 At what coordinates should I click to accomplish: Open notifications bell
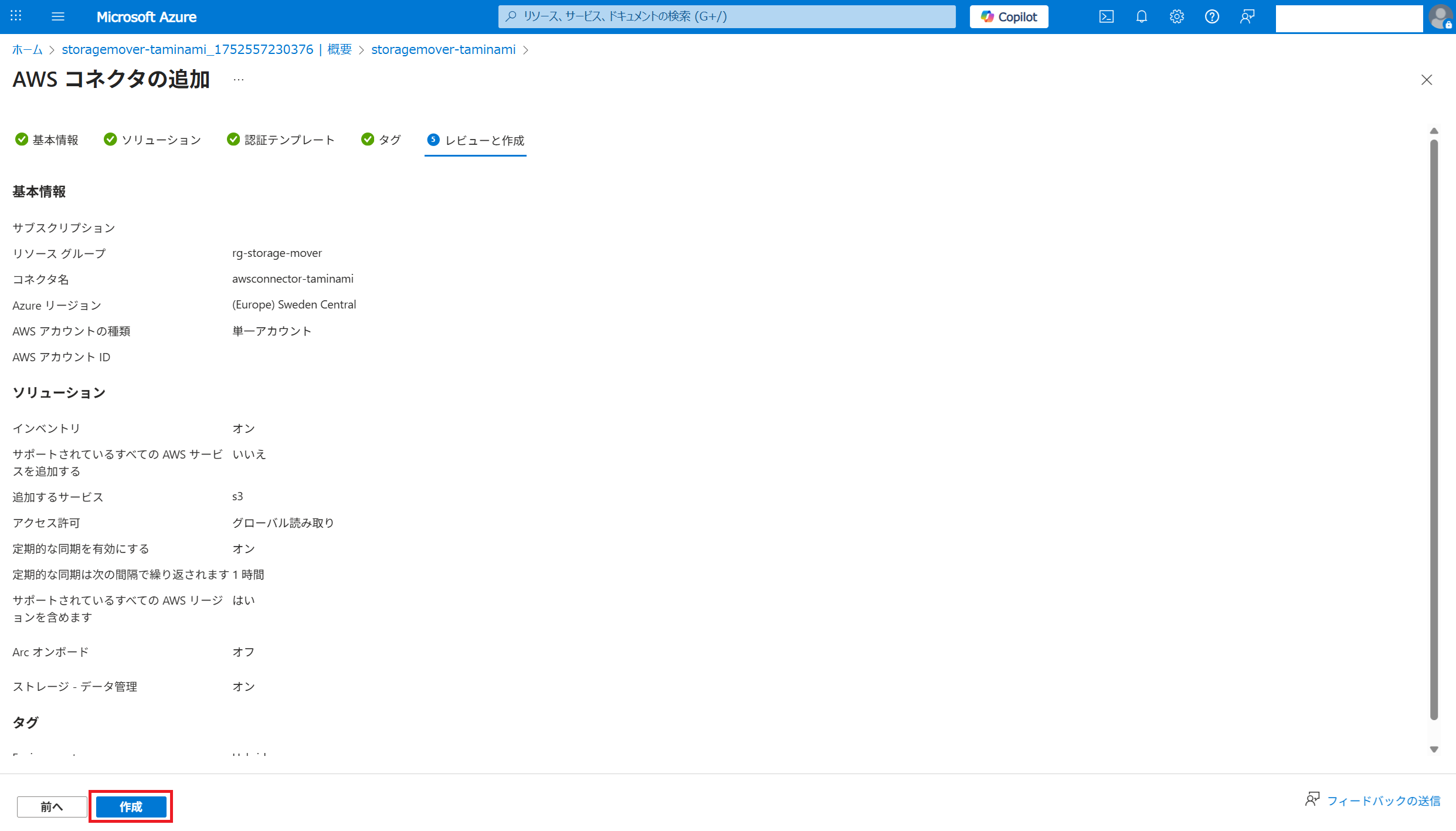point(1142,16)
